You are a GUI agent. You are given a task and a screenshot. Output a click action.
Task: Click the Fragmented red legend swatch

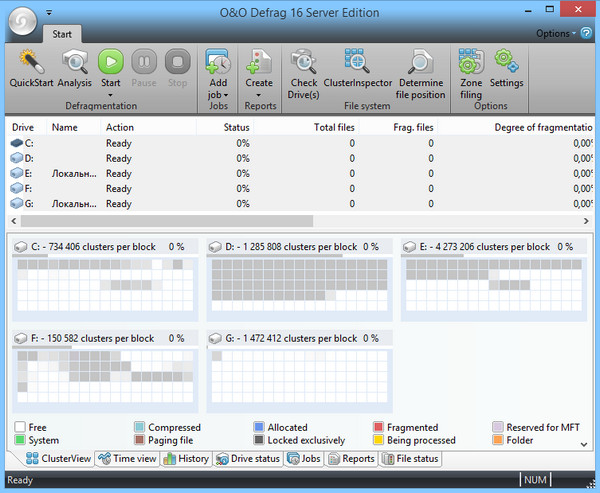tap(379, 427)
